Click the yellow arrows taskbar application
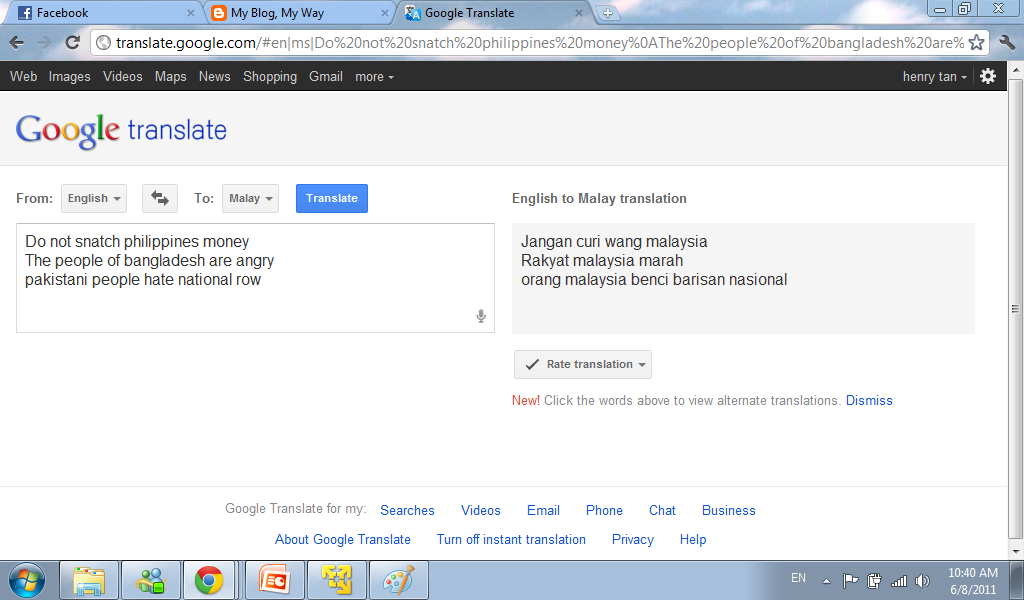This screenshot has height=600, width=1024. pyautogui.click(x=337, y=580)
